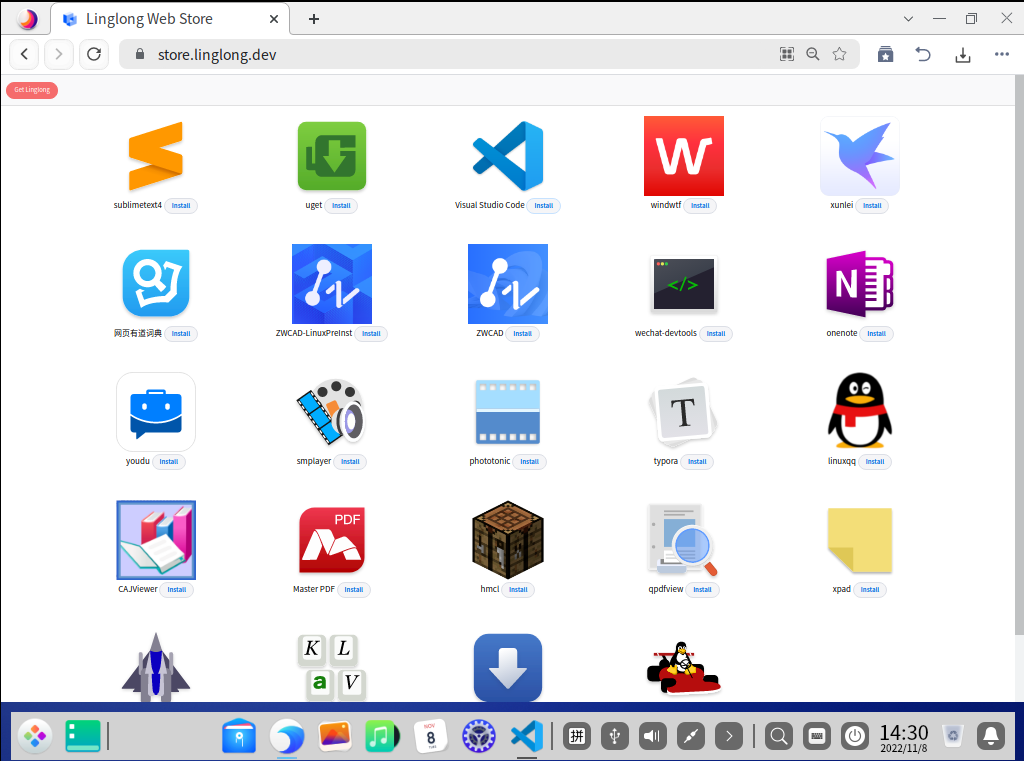1024x761 pixels.
Task: Open the ZWCAD-LinuxPreInst app icon
Action: point(332,283)
